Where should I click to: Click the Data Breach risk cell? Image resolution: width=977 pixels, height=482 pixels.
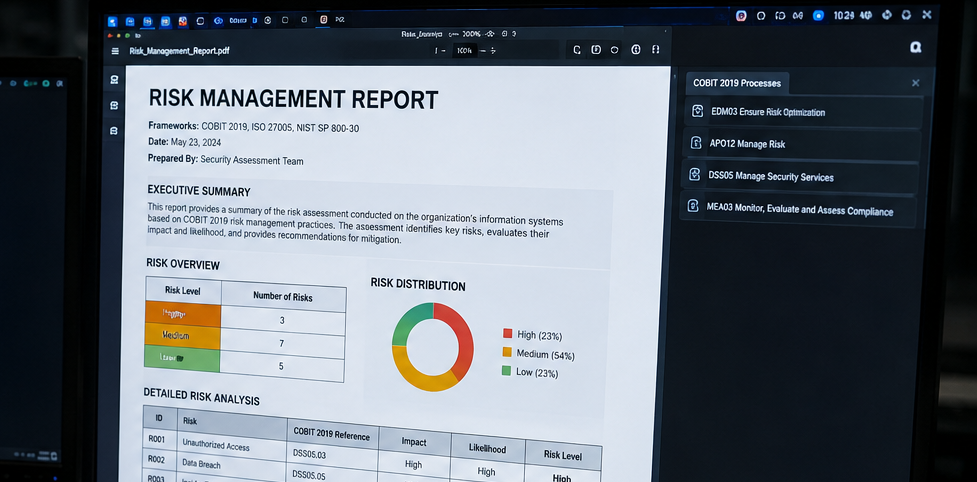coord(232,465)
